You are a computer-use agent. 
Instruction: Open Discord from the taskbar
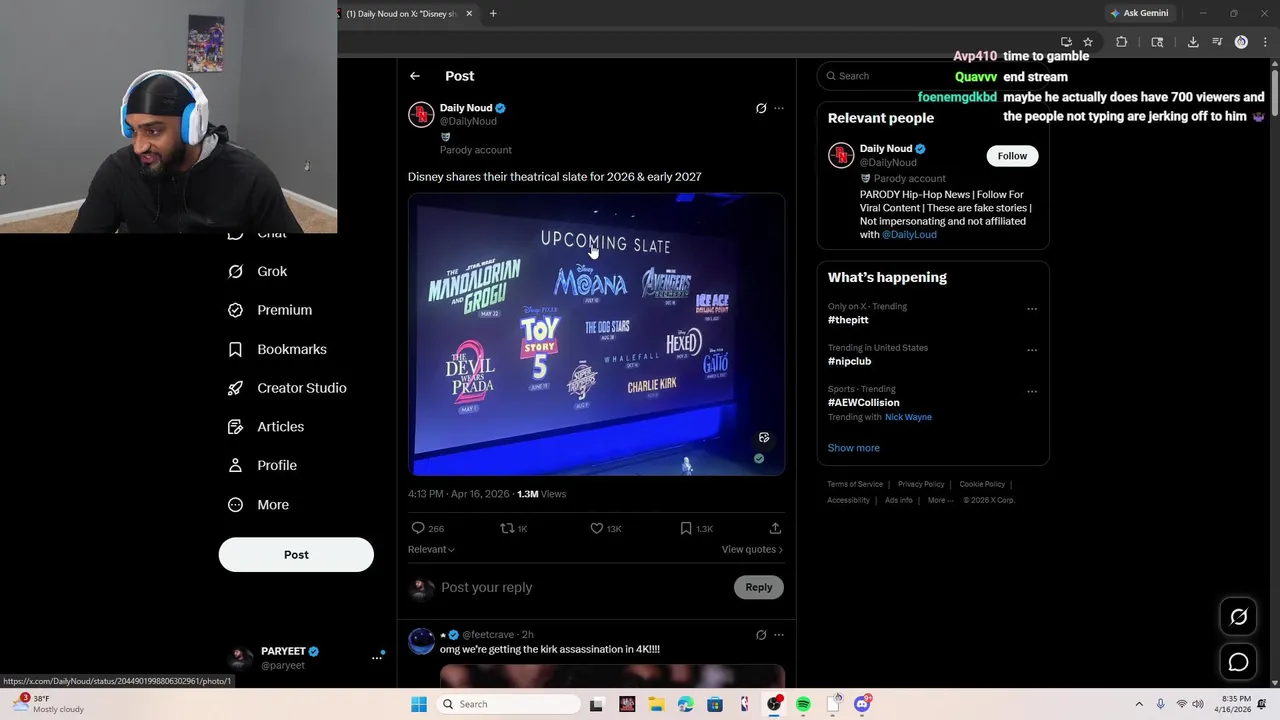point(862,704)
